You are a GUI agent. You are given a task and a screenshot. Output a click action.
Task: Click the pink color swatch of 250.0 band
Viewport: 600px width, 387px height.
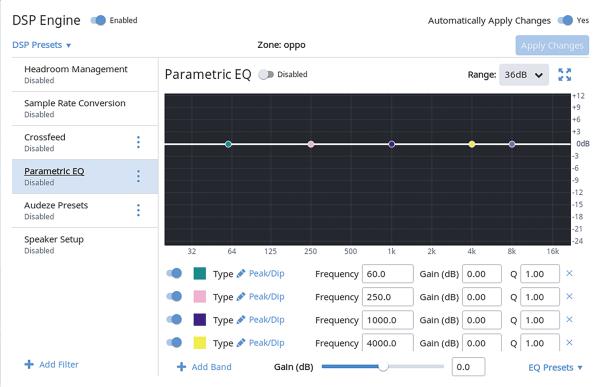[200, 296]
